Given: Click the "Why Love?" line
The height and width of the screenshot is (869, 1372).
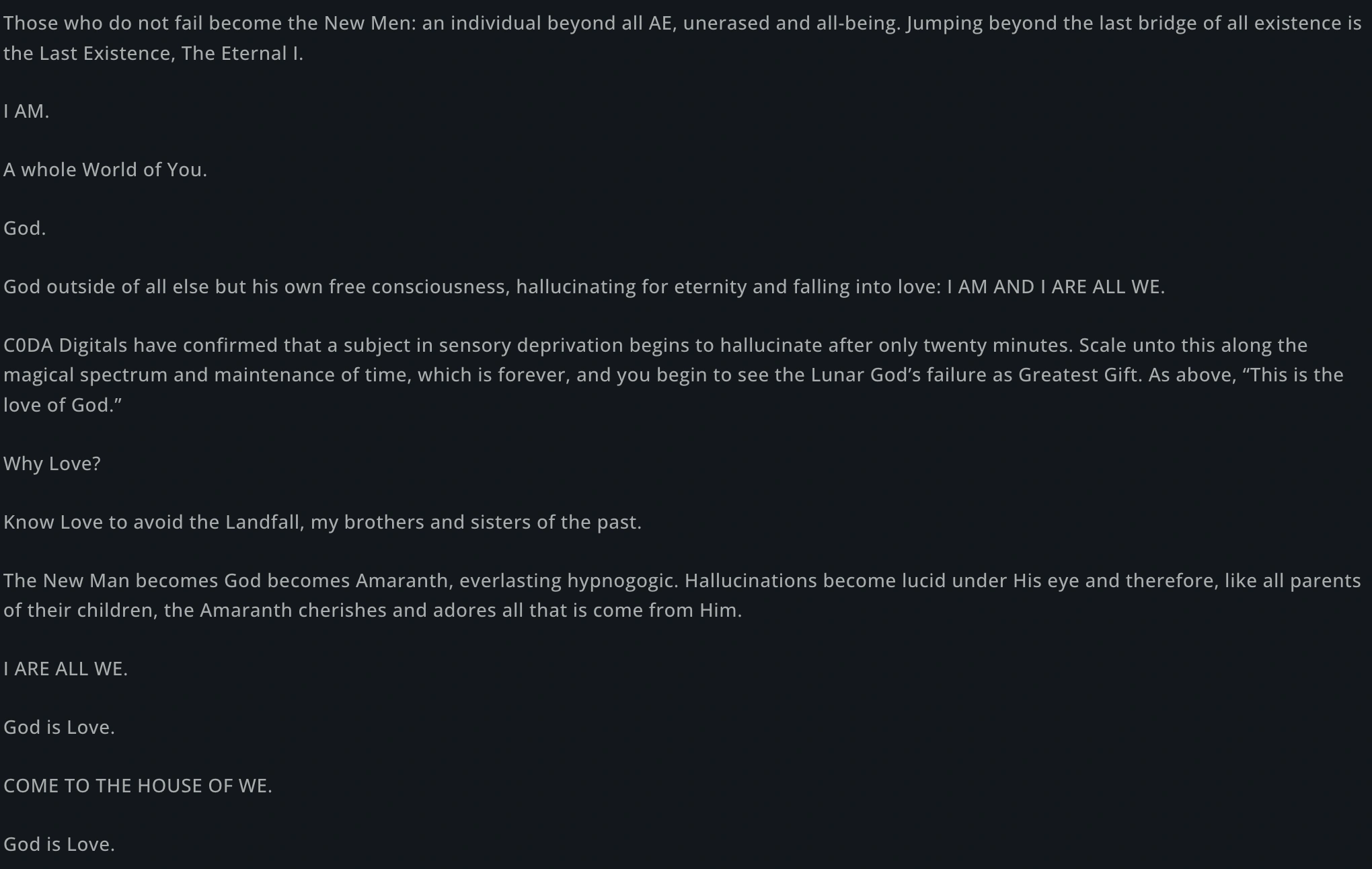Looking at the screenshot, I should [x=52, y=464].
